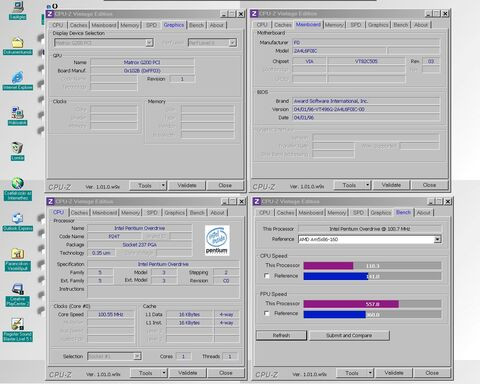The height and width of the screenshot is (384, 480).
Task: Expand the Tools arrow in the Graphics window
Action: pyautogui.click(x=163, y=185)
